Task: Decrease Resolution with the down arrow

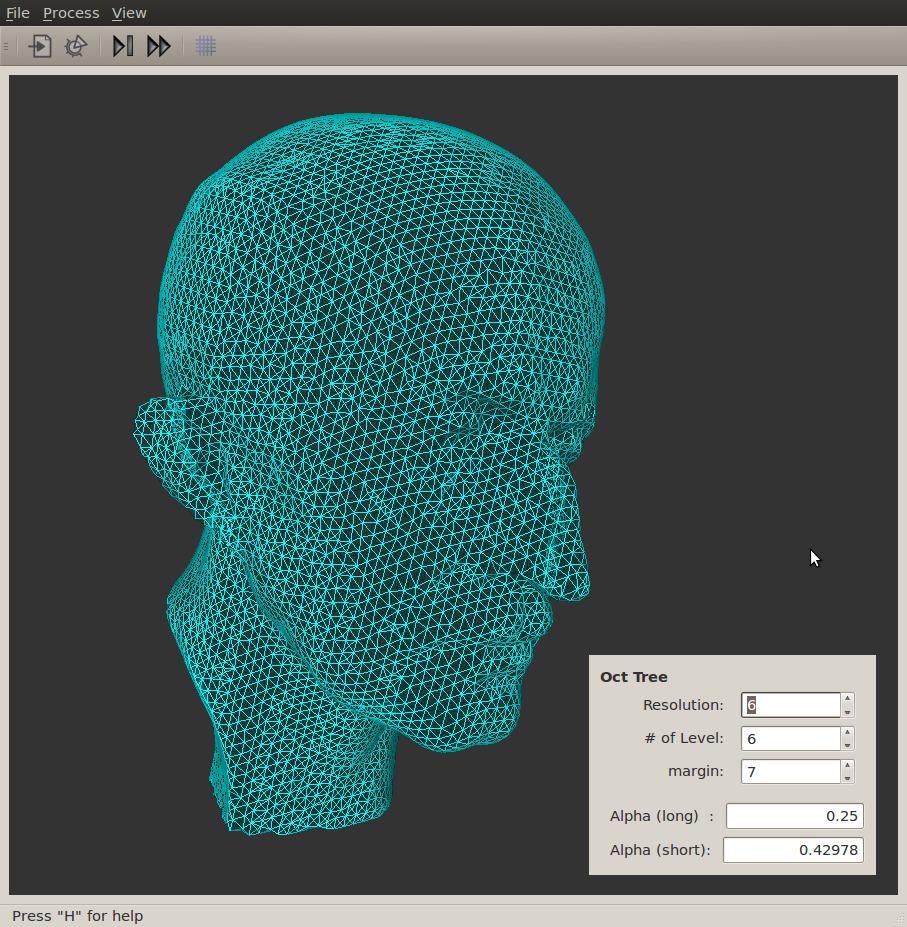Action: [847, 711]
